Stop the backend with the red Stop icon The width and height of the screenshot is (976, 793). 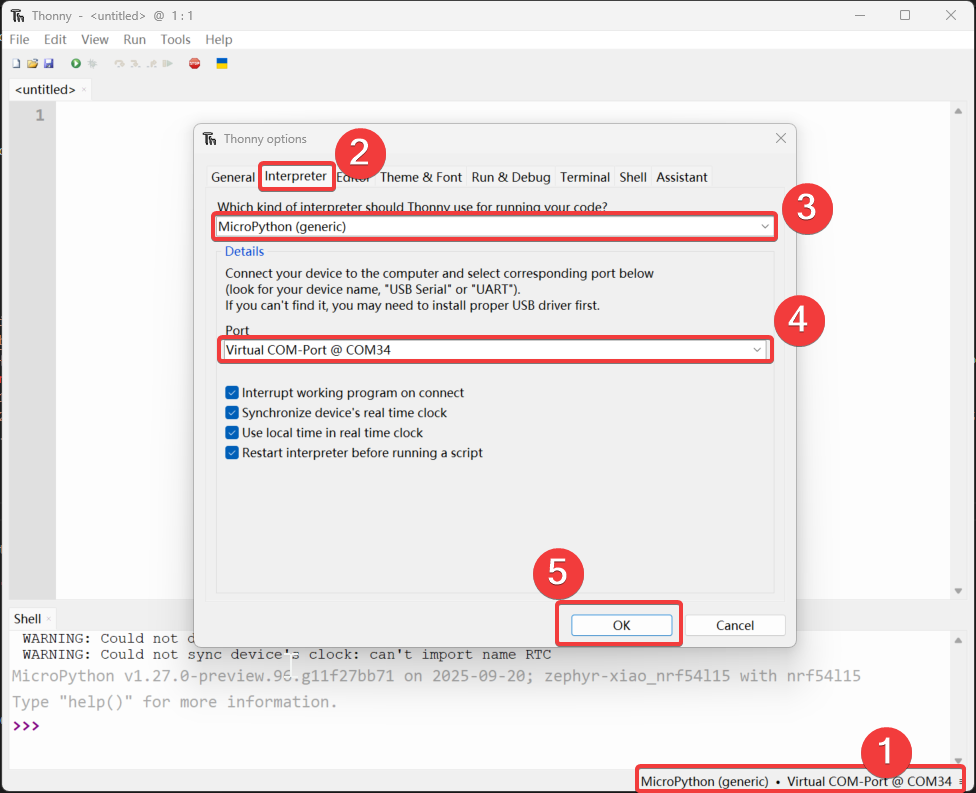pyautogui.click(x=195, y=63)
